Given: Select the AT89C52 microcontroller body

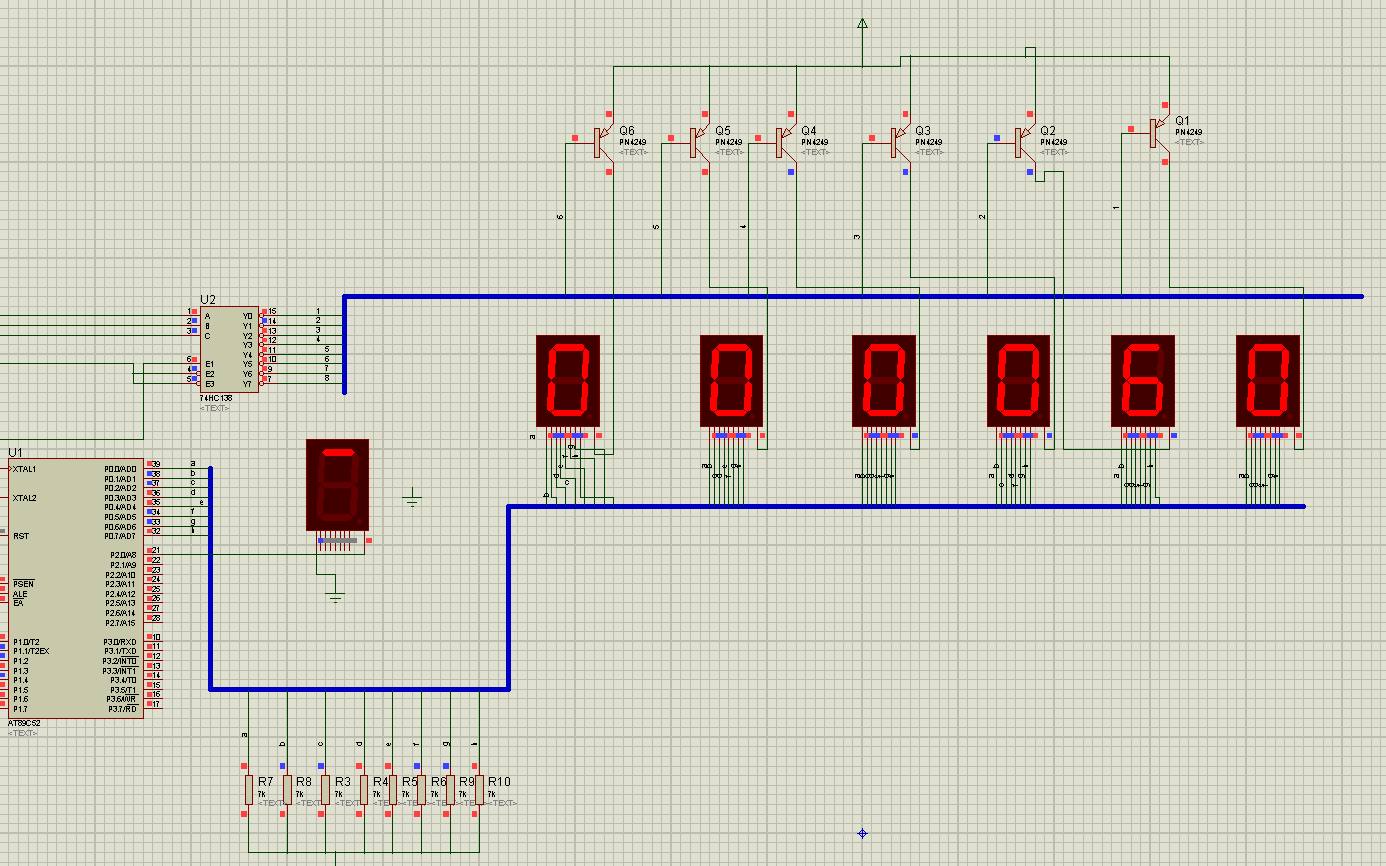Looking at the screenshot, I should pos(76,588).
